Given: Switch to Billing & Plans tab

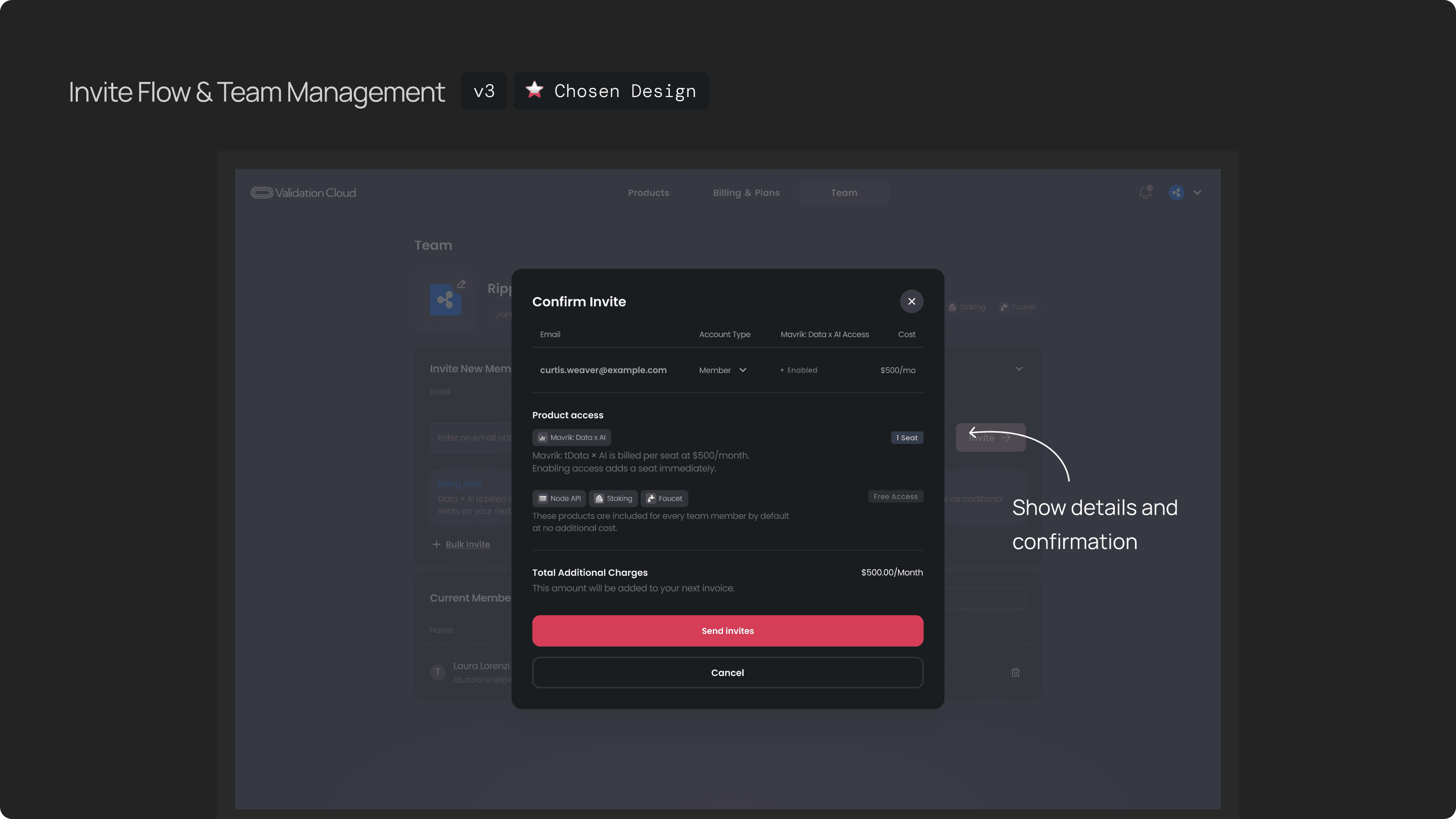Looking at the screenshot, I should (x=746, y=193).
